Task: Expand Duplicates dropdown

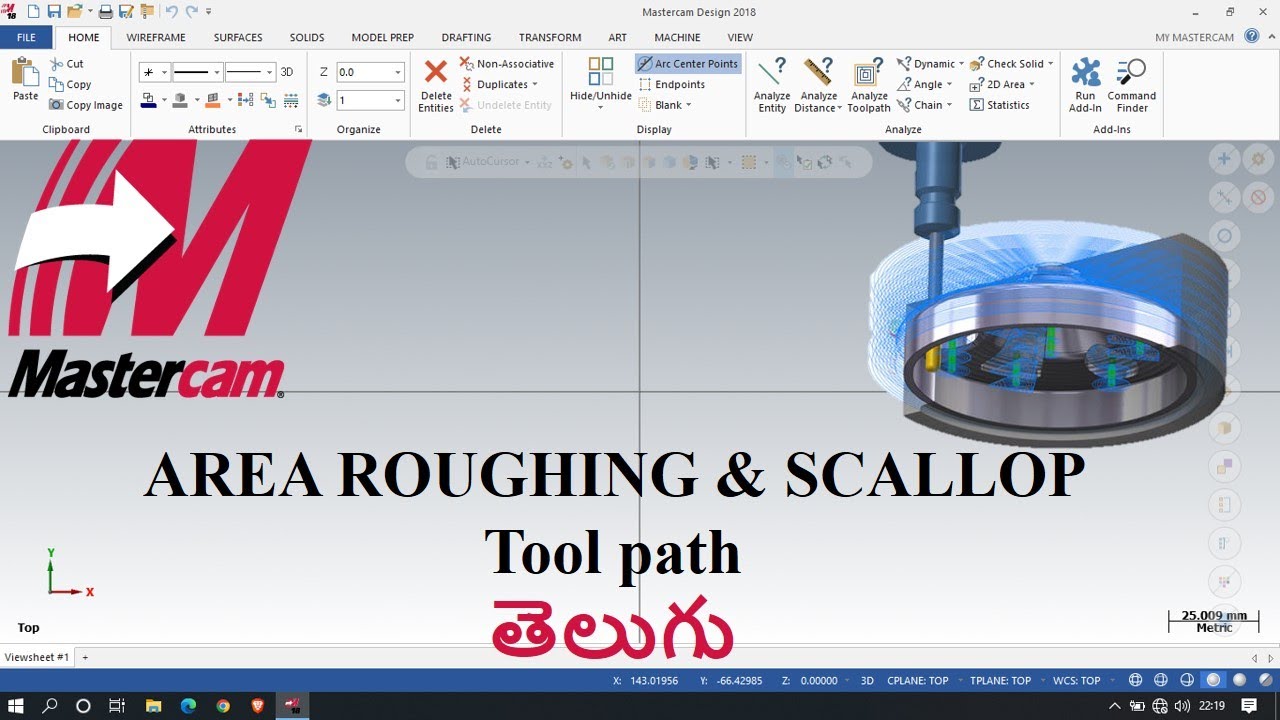Action: (x=535, y=85)
